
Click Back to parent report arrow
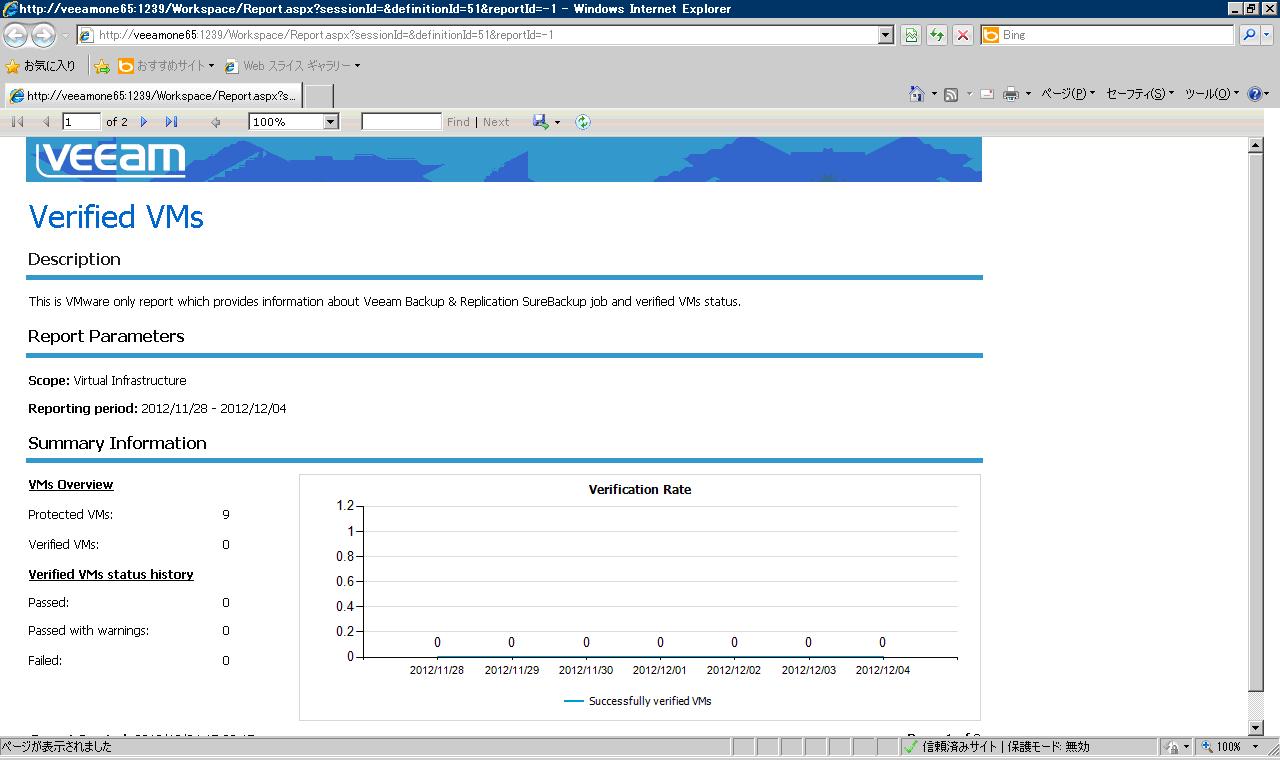[x=215, y=122]
